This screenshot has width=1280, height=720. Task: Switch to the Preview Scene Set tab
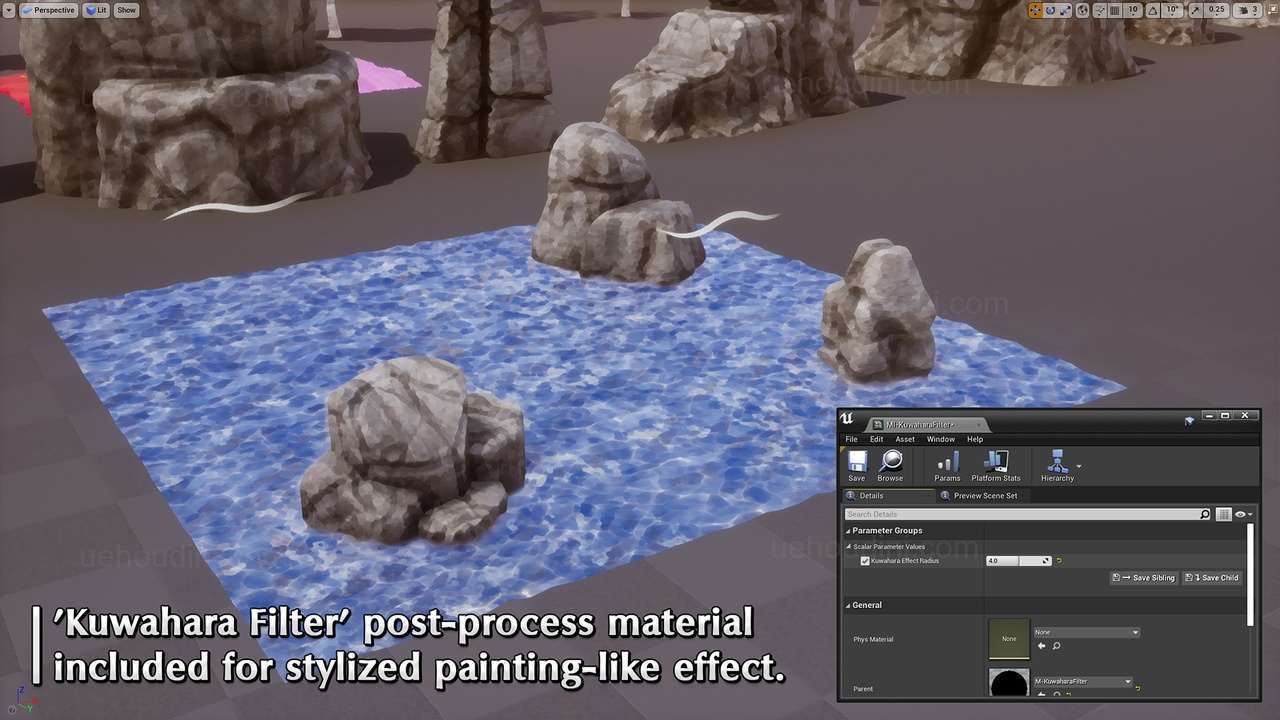click(985, 496)
